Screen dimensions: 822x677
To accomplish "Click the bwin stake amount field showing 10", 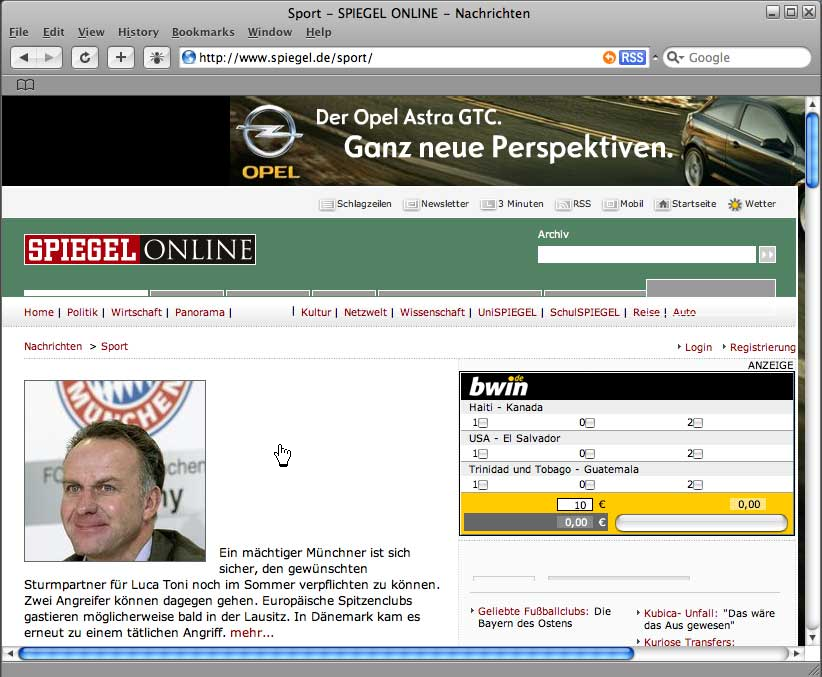I will coord(575,505).
